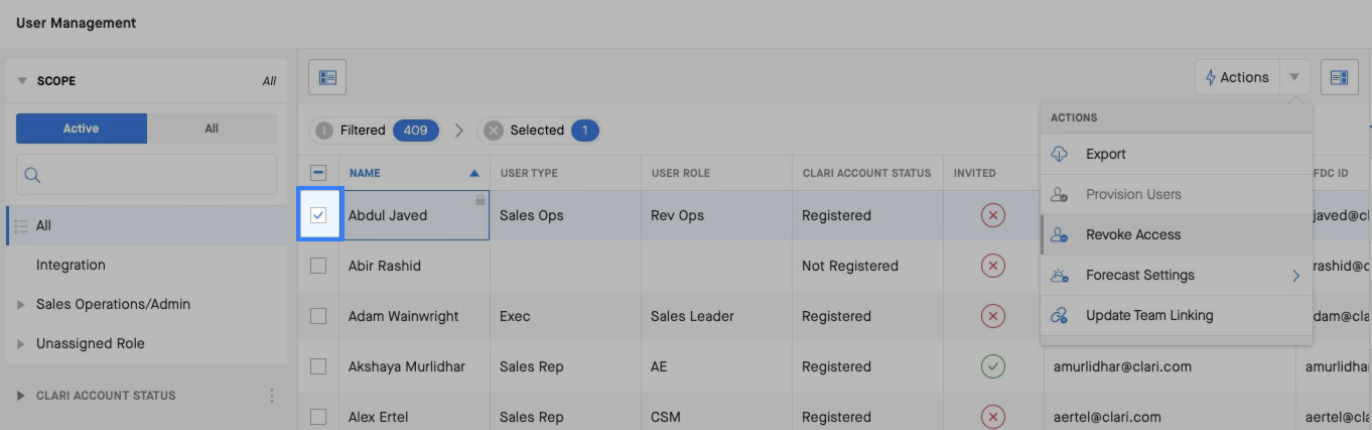Click the Export cloud icon
1372x430 pixels.
coord(1060,154)
